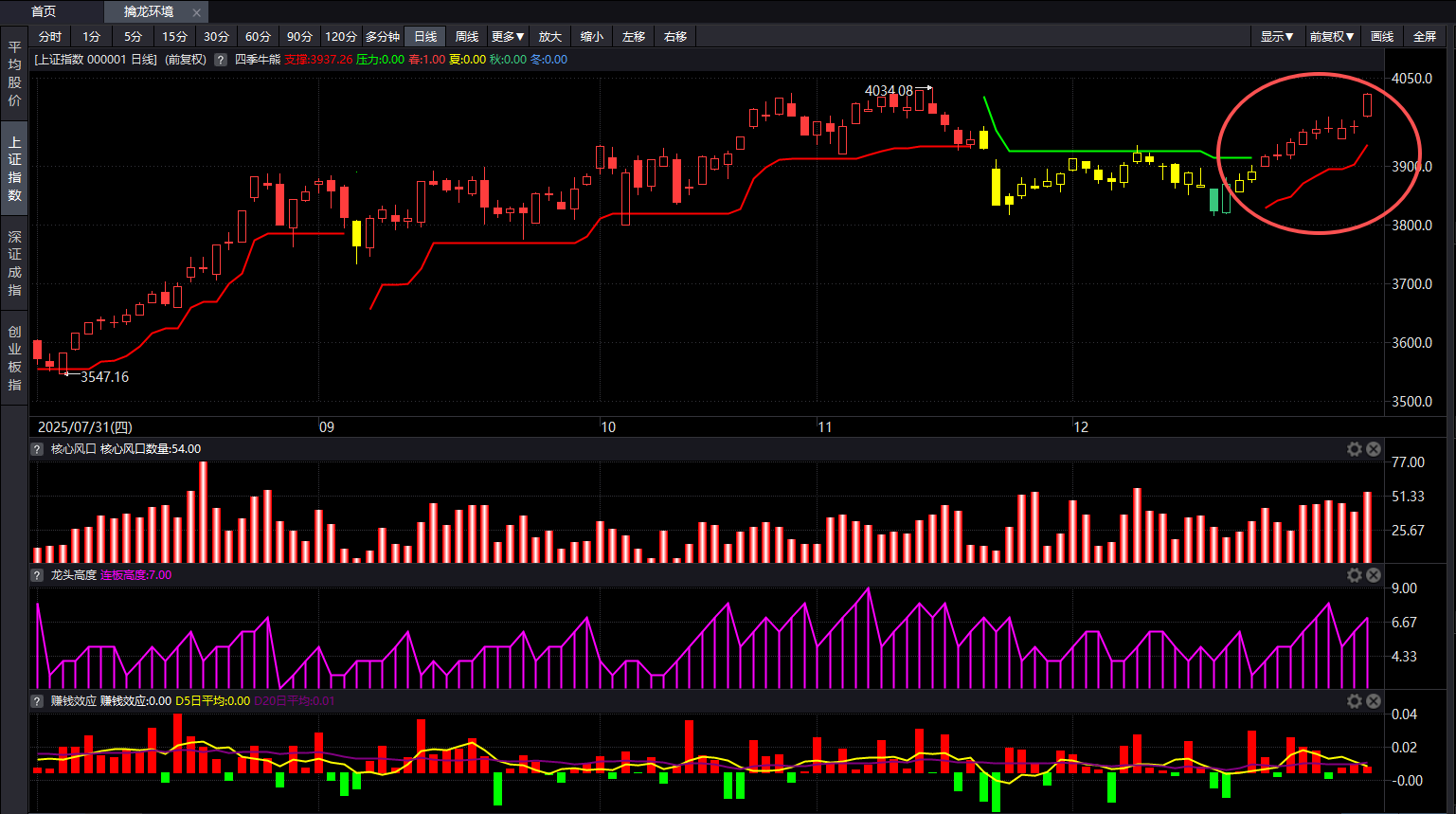
Task: Click the 秋:0.00 value label
Action: pos(508,60)
